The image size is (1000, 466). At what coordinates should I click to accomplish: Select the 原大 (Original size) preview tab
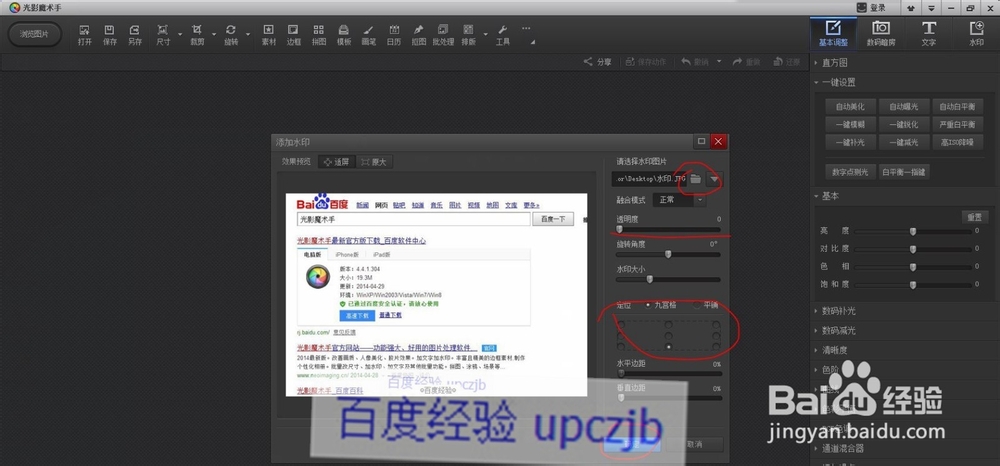[374, 162]
